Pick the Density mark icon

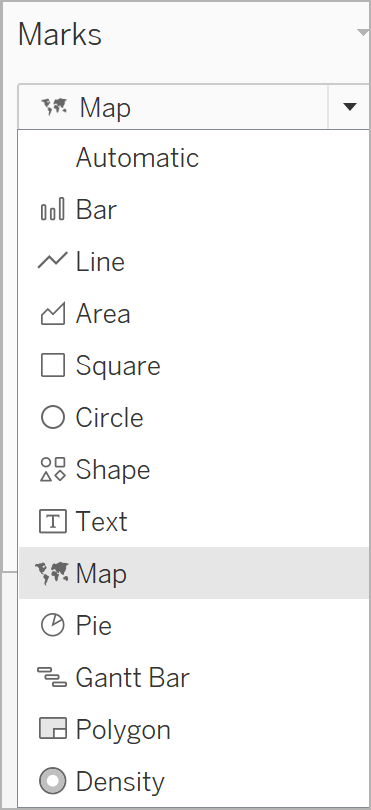[x=53, y=782]
